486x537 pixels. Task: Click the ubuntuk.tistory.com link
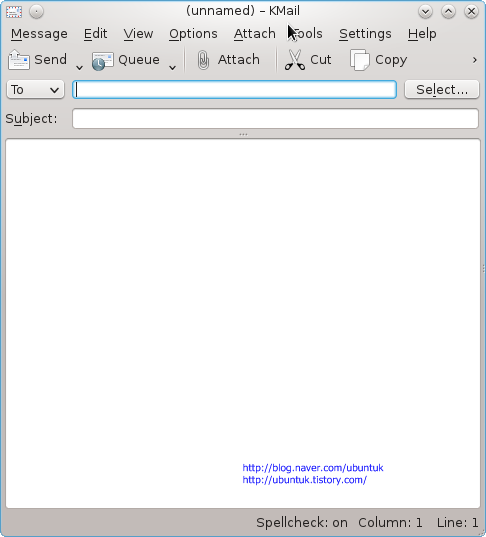[304, 480]
